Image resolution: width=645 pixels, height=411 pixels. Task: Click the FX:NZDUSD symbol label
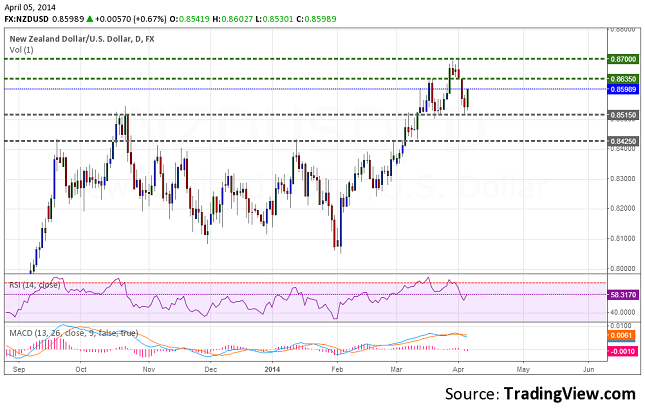26,19
